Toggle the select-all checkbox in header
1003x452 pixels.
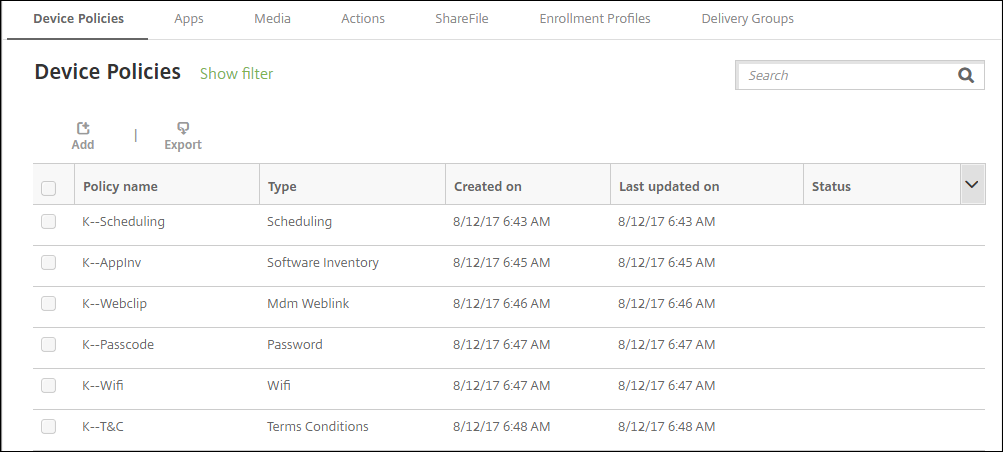[x=48, y=187]
